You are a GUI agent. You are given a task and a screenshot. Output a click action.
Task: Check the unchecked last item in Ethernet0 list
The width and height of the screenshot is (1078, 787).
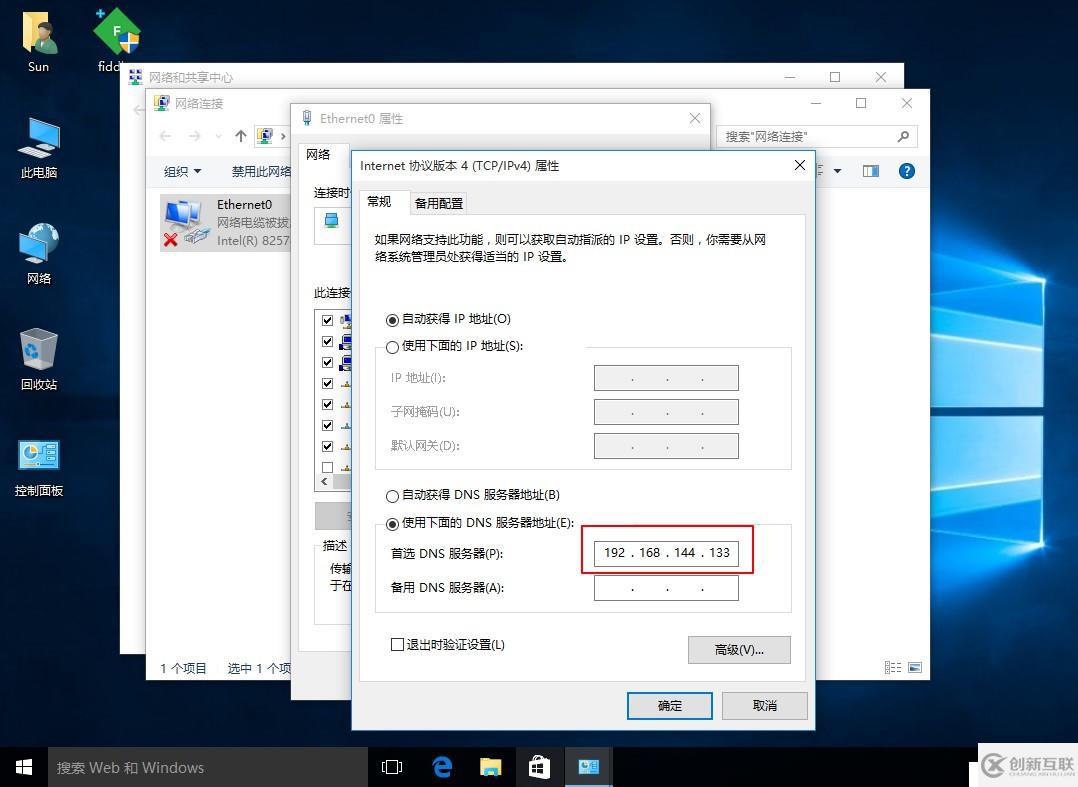click(x=327, y=467)
